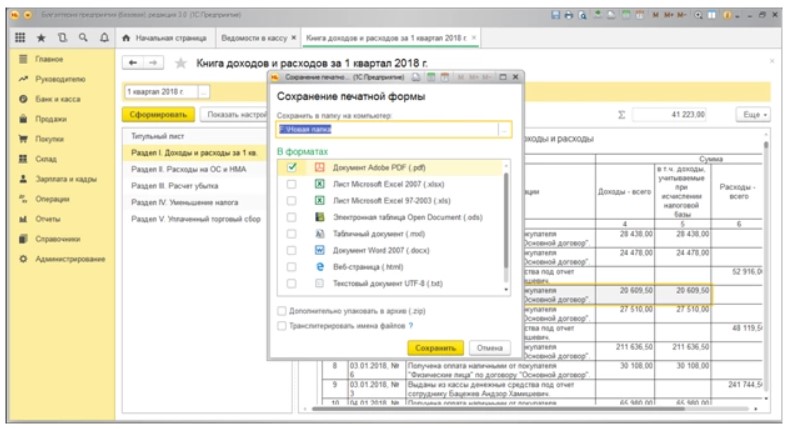
Task: Check the Microsoft Excel 2007 (.xlsx) format
Action: (x=292, y=185)
